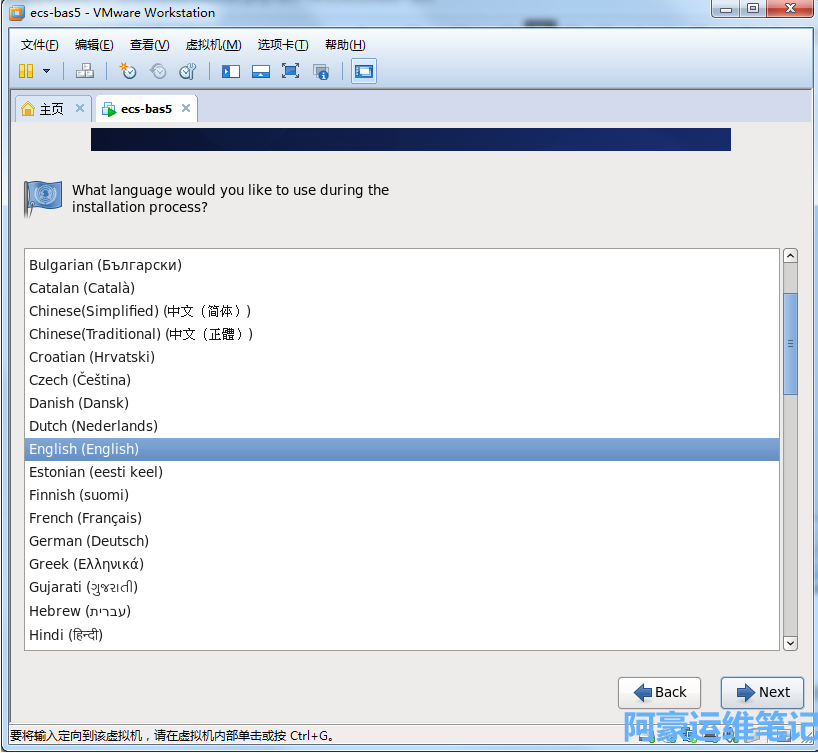Open the 文件(F) menu
Image resolution: width=818 pixels, height=753 pixels.
[x=39, y=45]
